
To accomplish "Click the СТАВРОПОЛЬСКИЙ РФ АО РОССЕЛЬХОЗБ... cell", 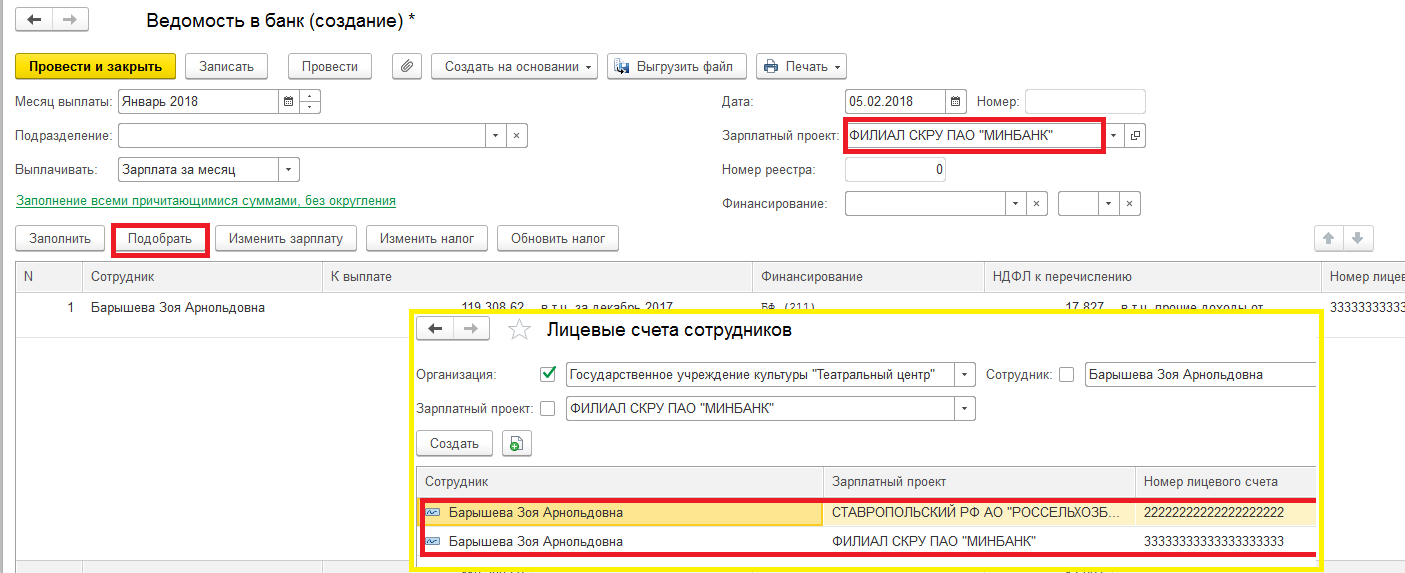I will click(x=979, y=512).
